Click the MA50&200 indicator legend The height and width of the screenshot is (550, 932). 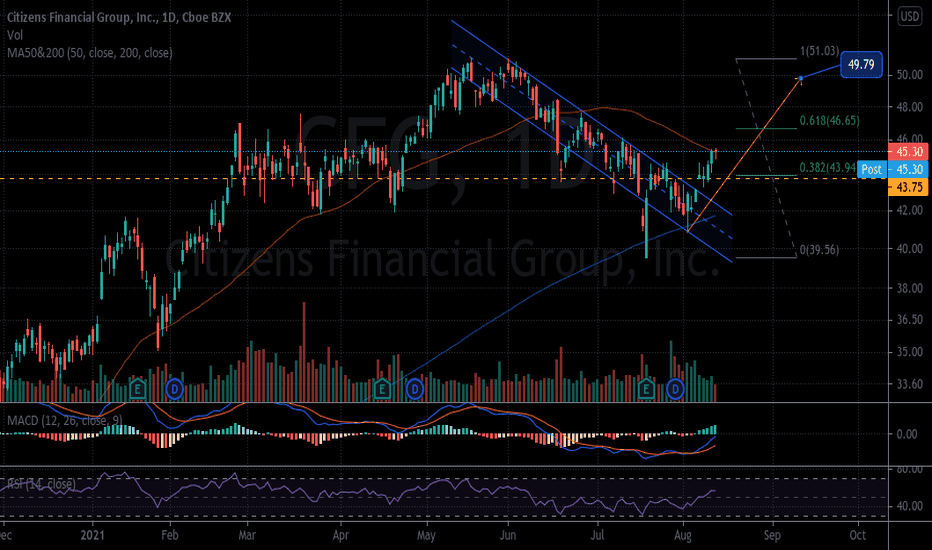tap(90, 53)
